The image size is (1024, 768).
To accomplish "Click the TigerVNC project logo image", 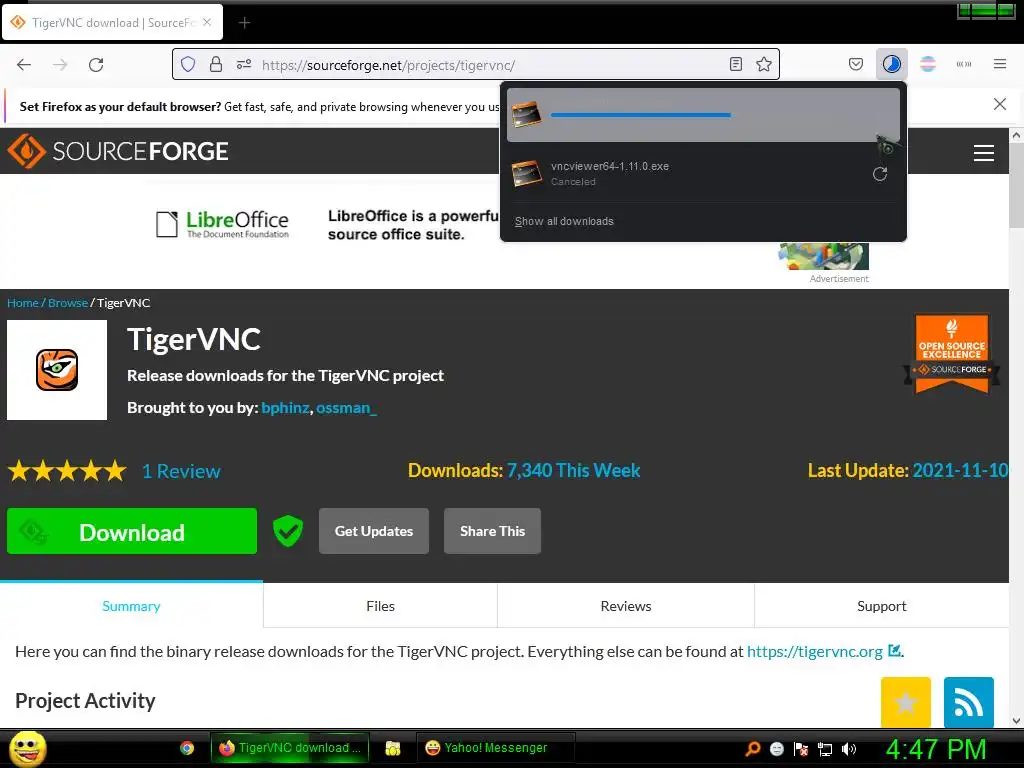I will click(x=57, y=370).
